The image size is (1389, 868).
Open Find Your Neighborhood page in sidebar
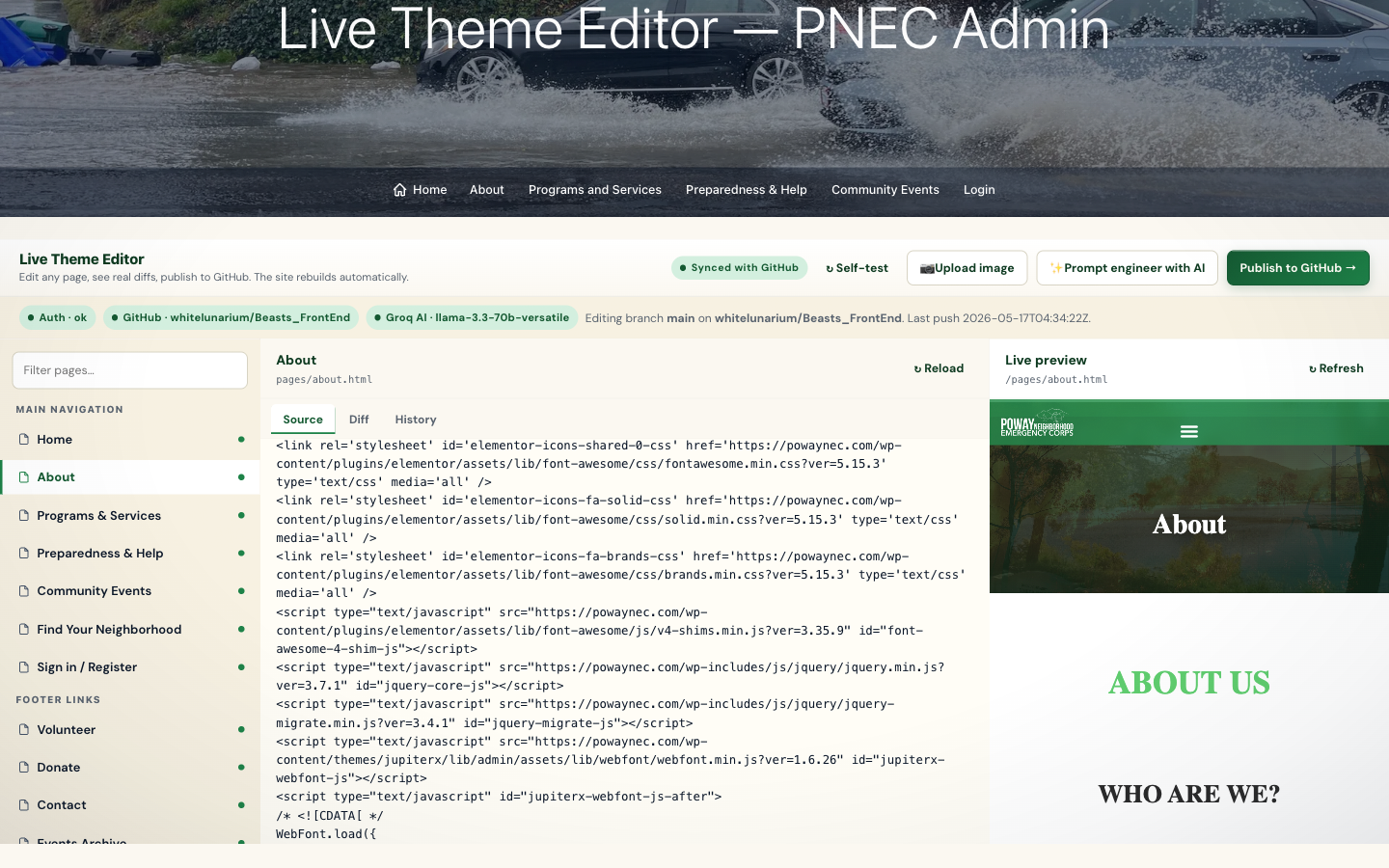[130, 630]
